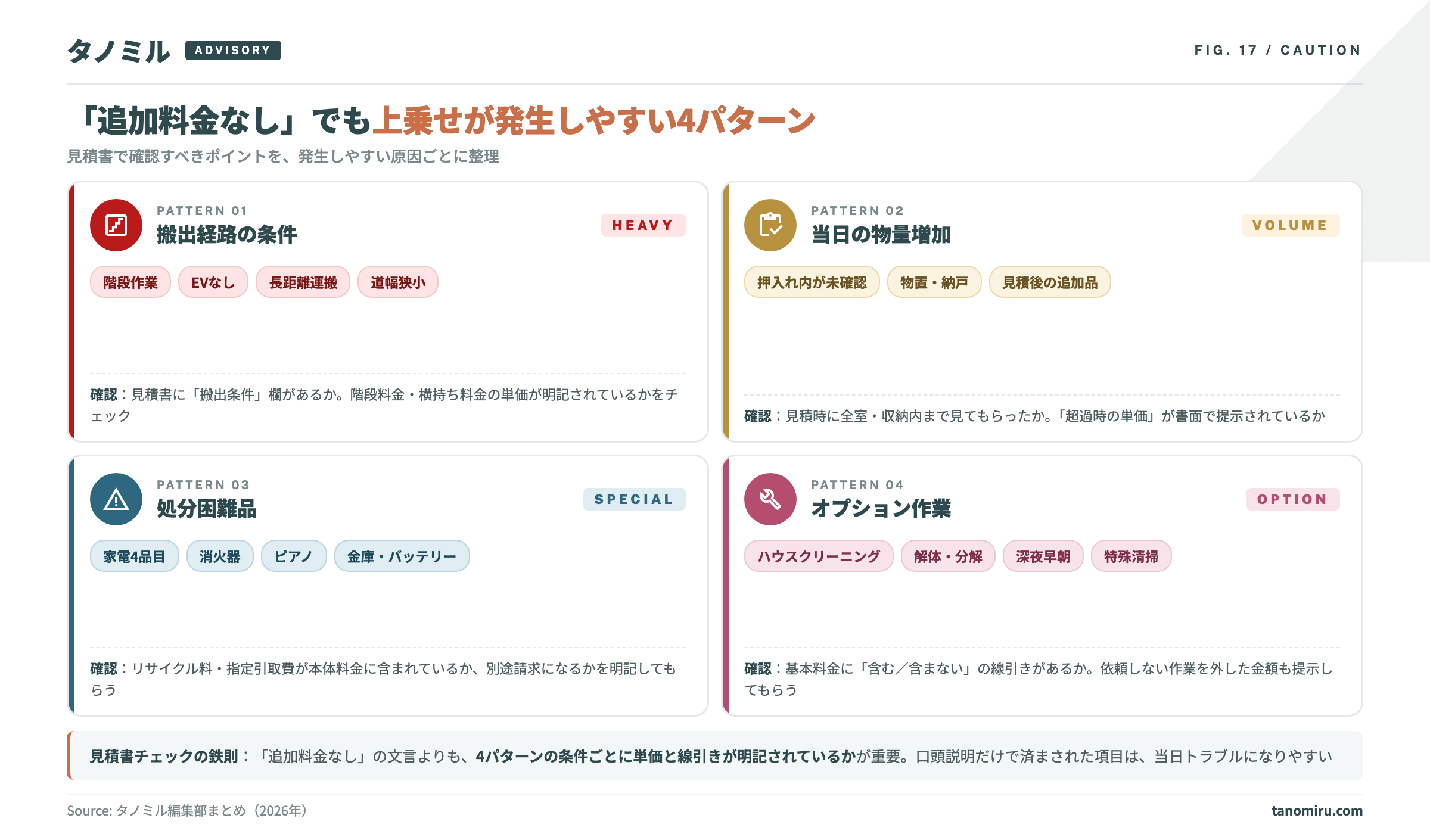
Task: Click the 押入れ内が未確認 tag chip
Action: (812, 282)
